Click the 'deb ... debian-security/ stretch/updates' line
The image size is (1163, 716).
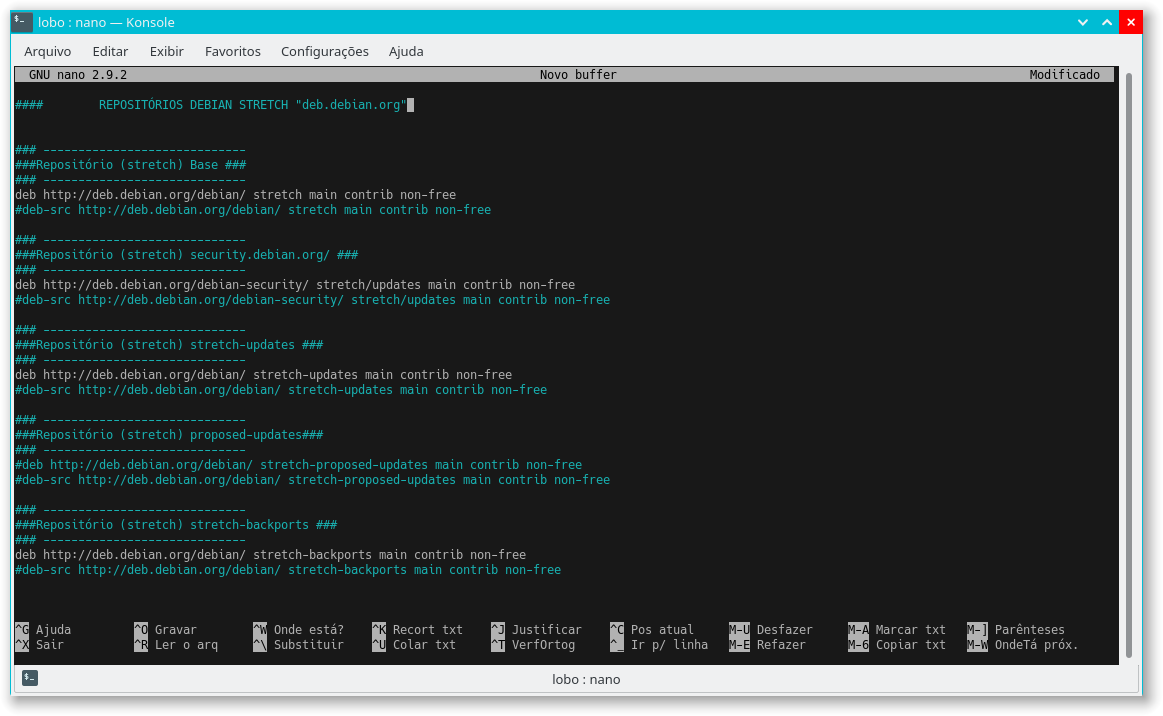pyautogui.click(x=294, y=285)
